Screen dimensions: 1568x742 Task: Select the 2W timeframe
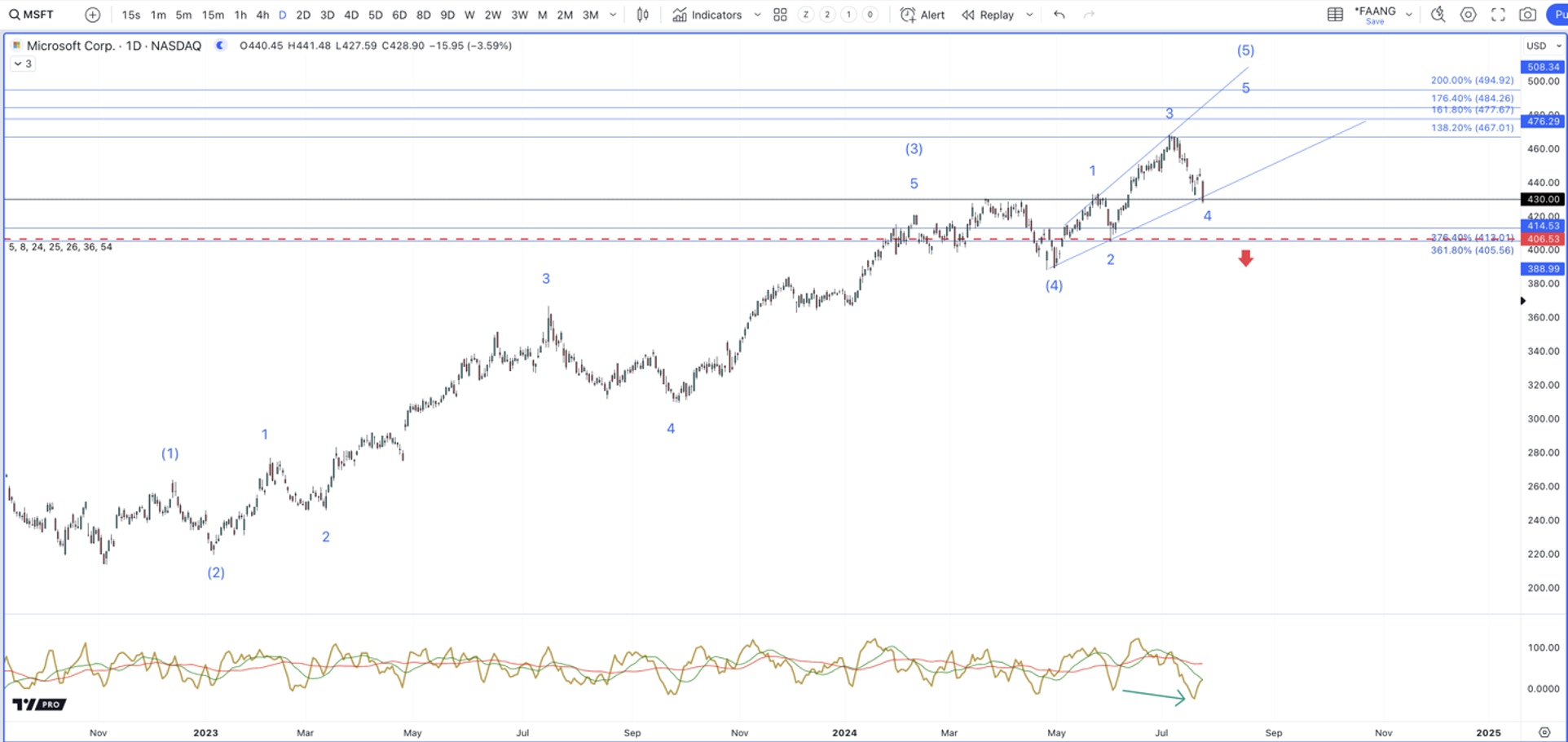(493, 15)
